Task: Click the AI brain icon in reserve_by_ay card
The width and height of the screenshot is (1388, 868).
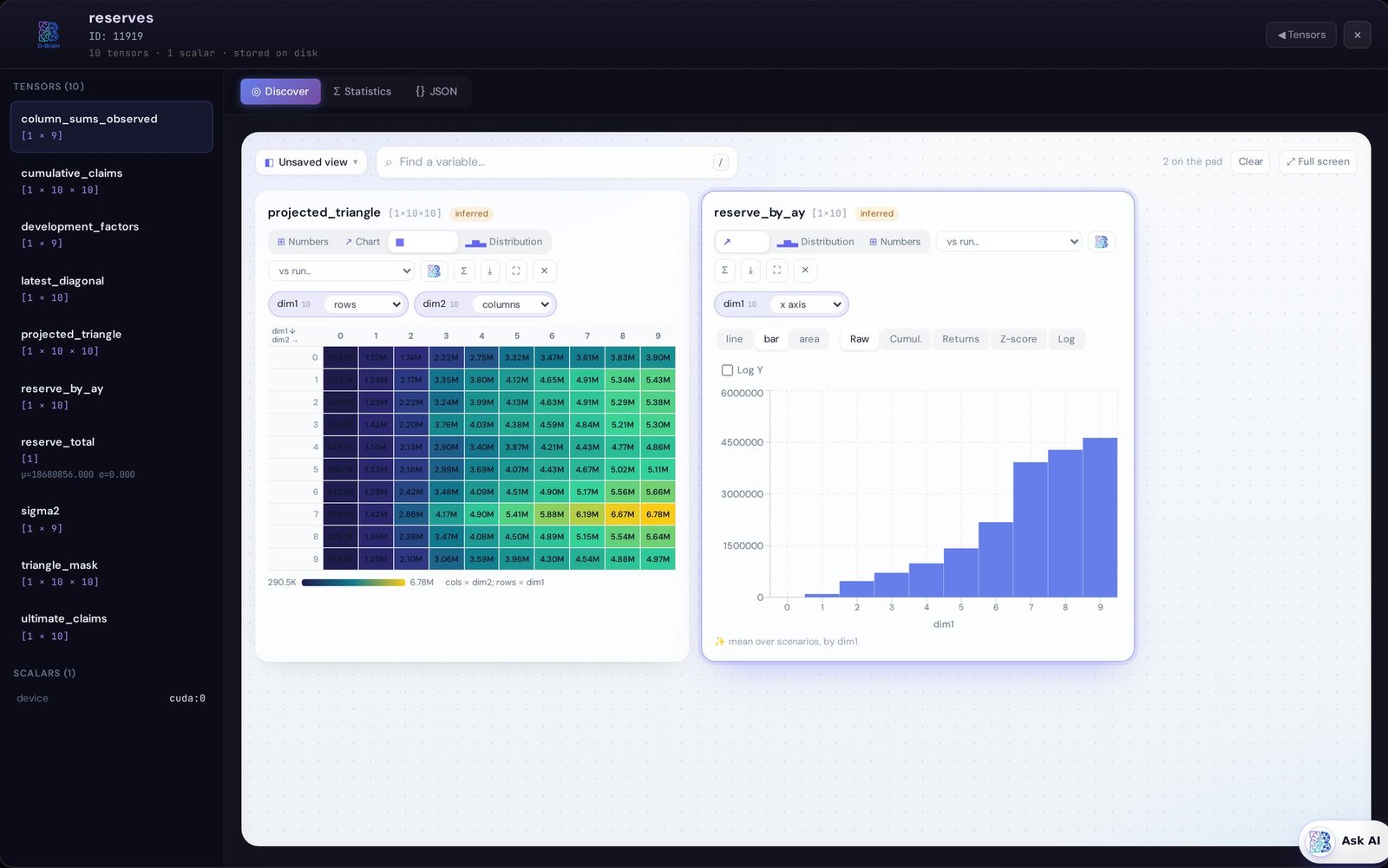Action: click(x=1101, y=242)
